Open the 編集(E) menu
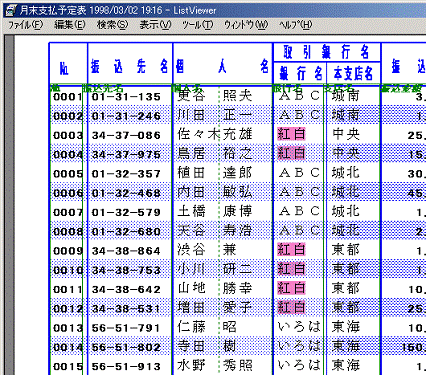426x375 pixels. [70, 25]
